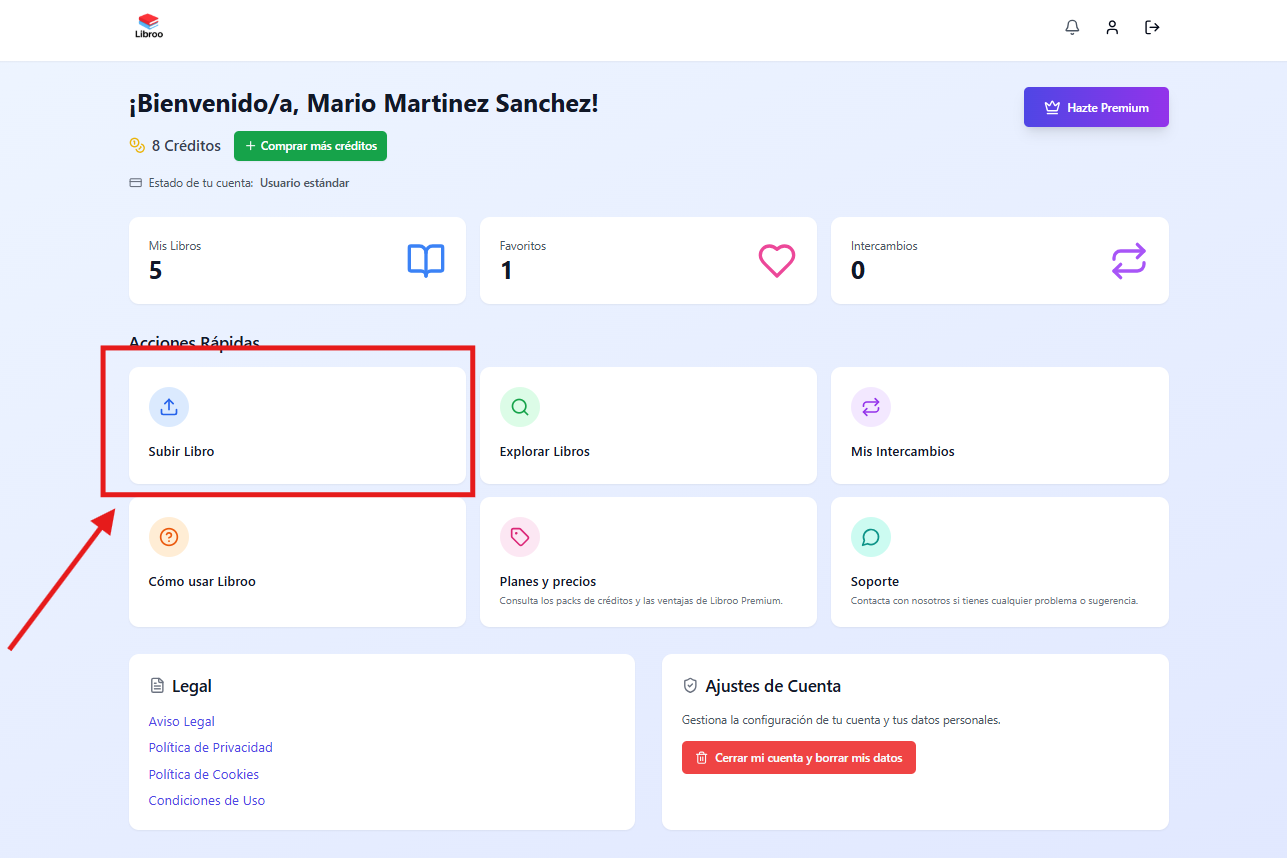Click the Mis Intercambios swap icon

click(871, 407)
